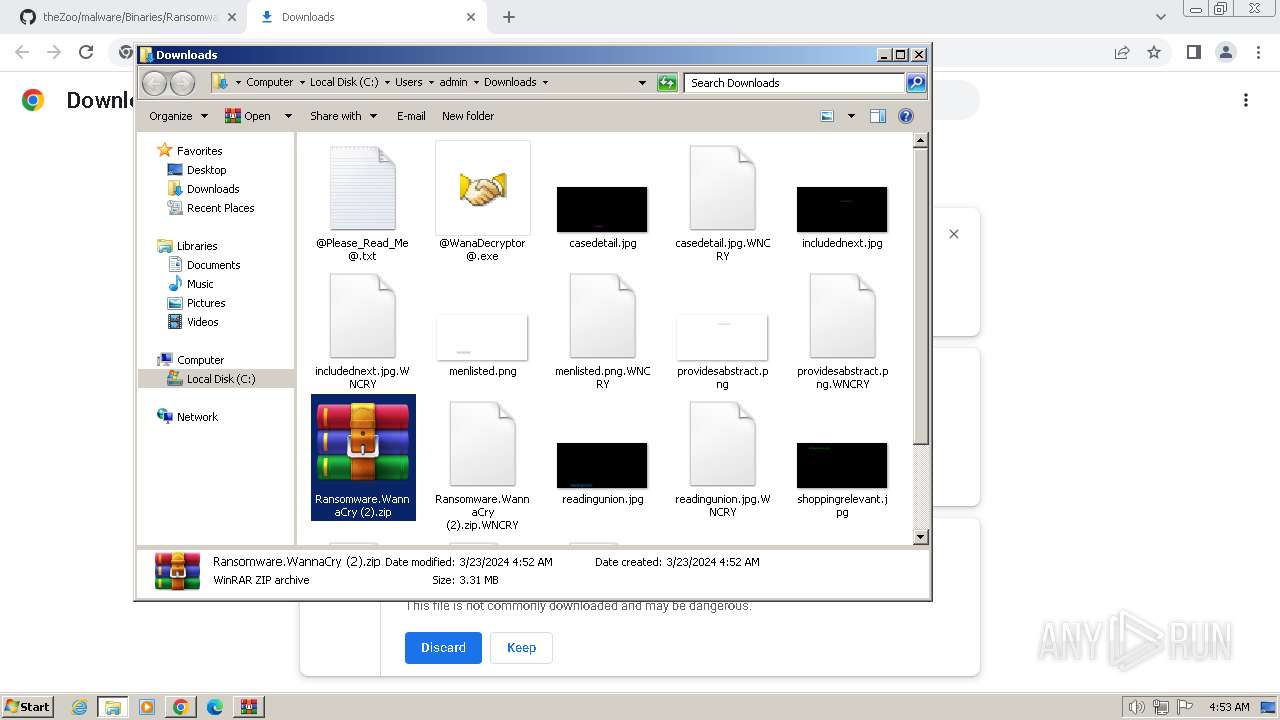This screenshot has width=1280, height=720.
Task: Select Favorites in navigation pane
Action: pos(199,151)
